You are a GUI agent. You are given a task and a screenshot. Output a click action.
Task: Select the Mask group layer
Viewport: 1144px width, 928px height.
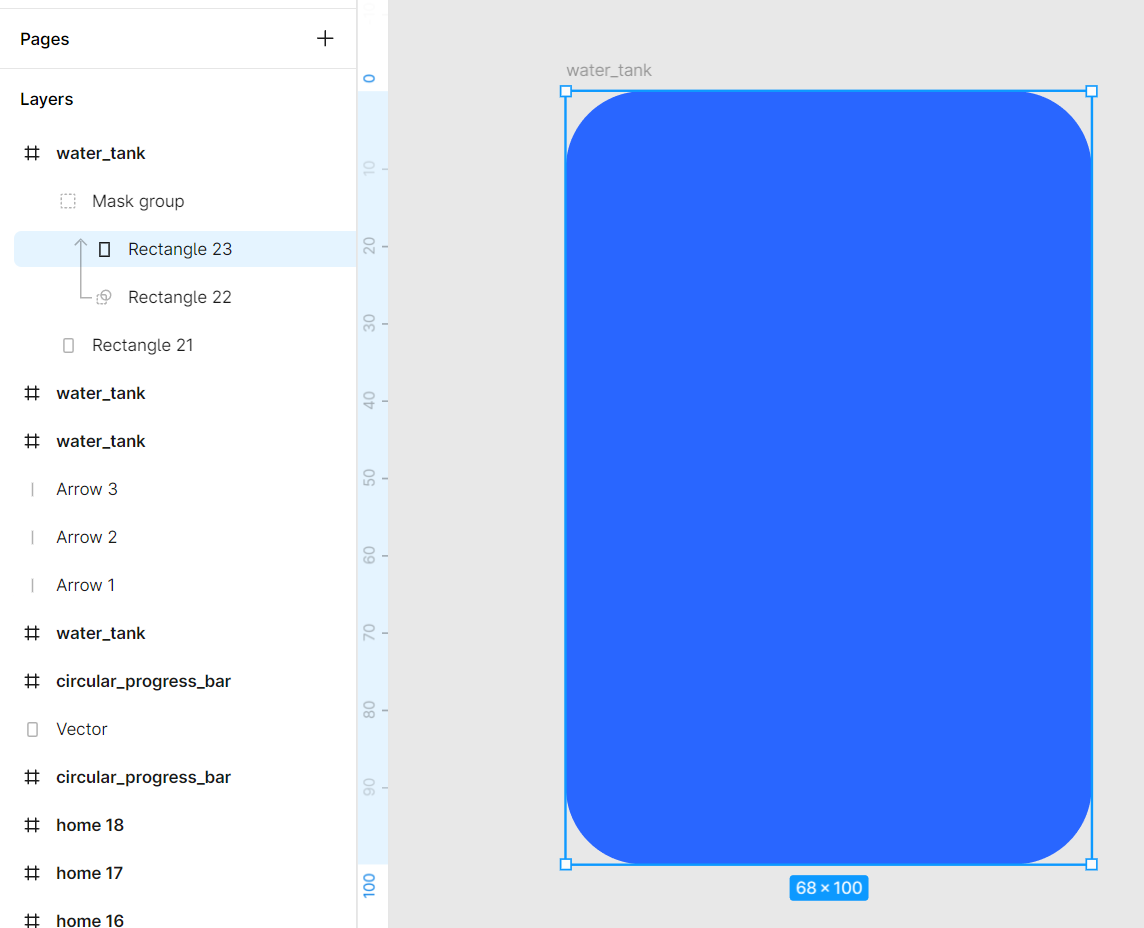click(138, 201)
